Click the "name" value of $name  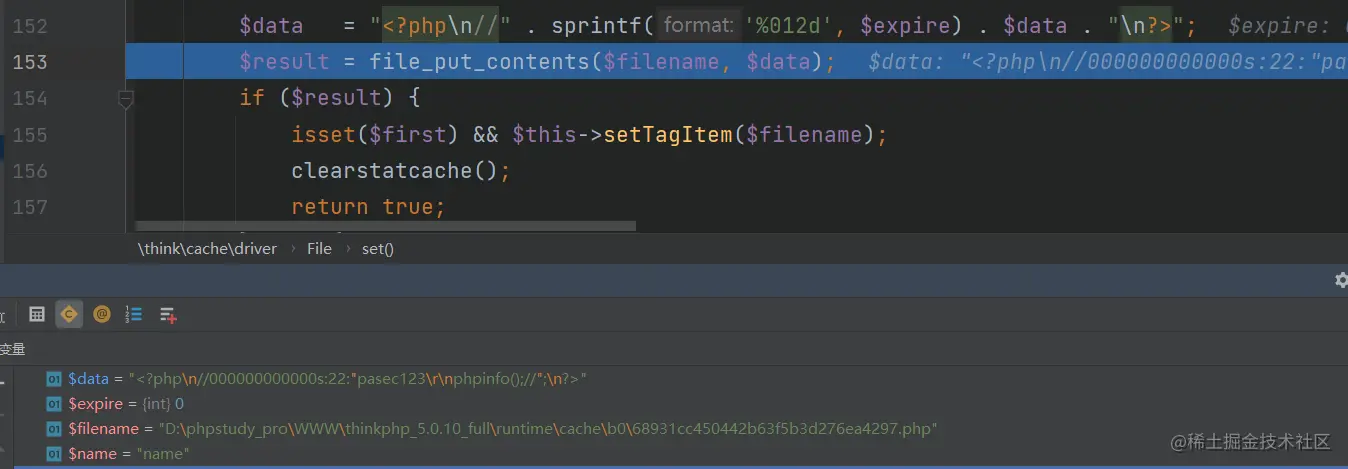pos(163,454)
